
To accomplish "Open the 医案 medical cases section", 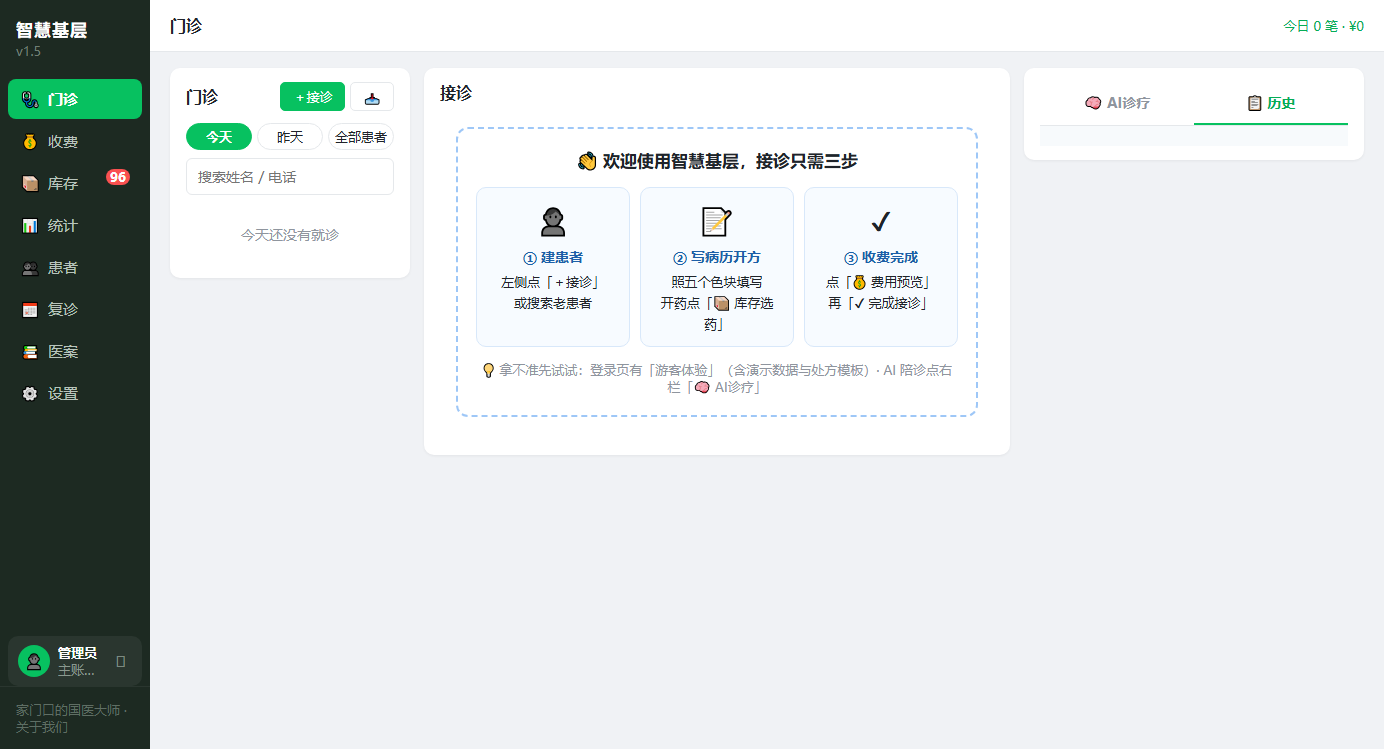I will click(75, 351).
